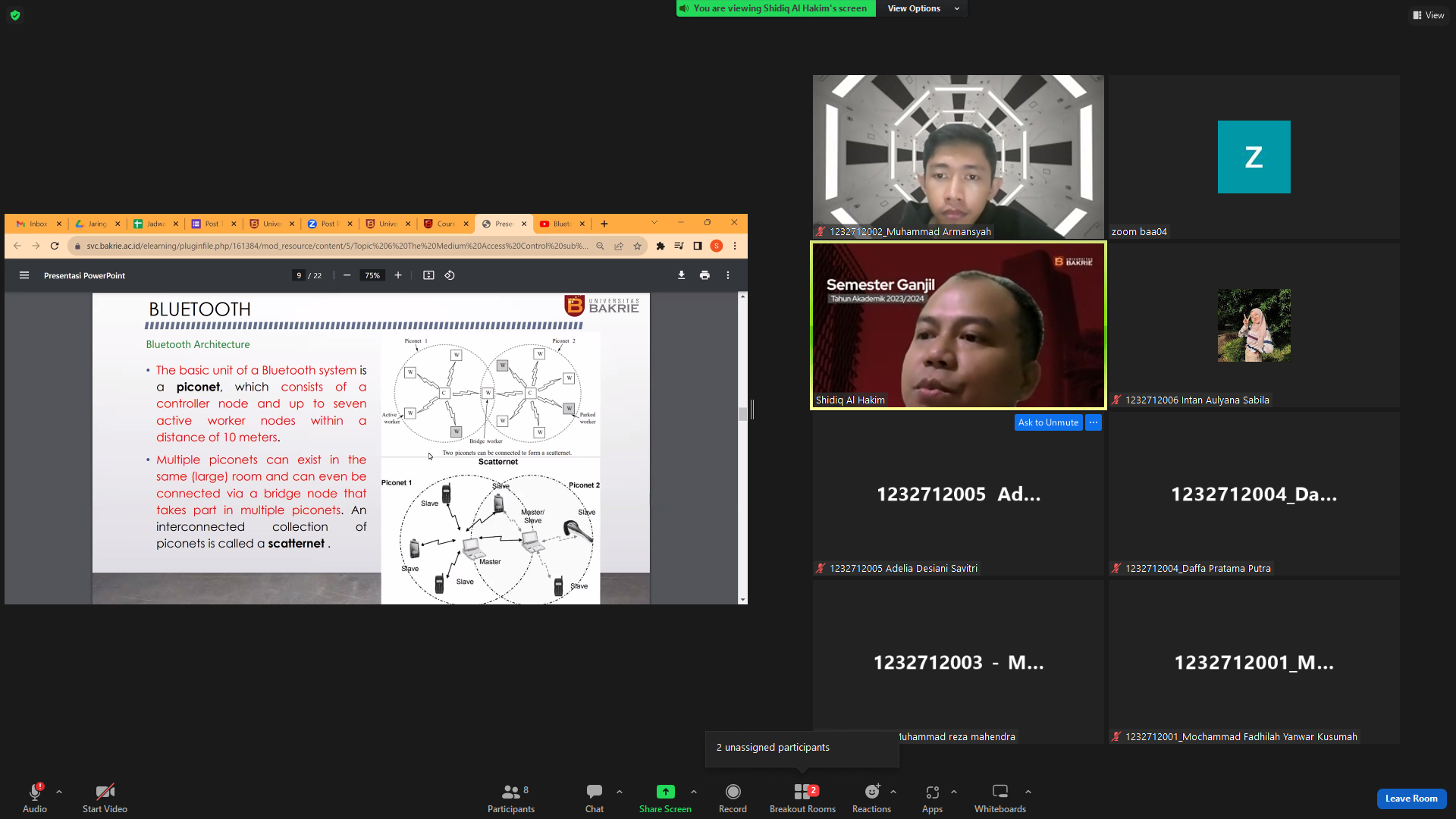Turn on camera with Start Video
The image size is (1456, 819).
point(105,798)
